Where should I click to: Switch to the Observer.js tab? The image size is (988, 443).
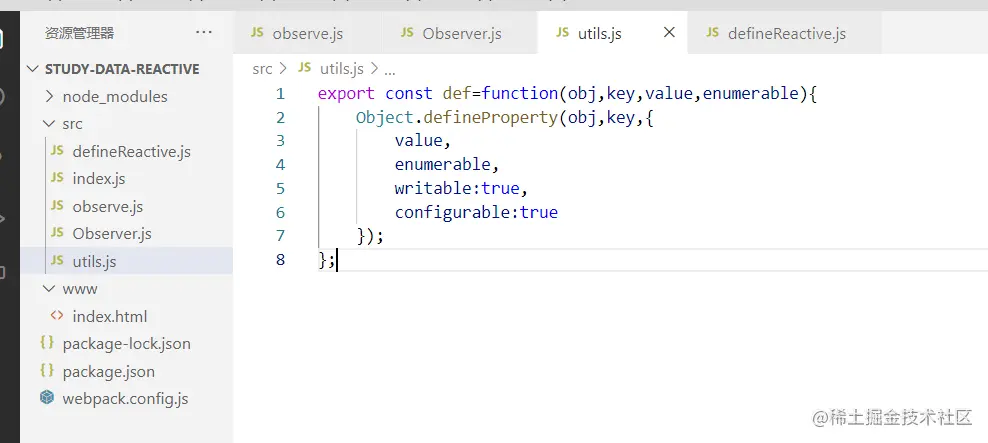tap(461, 33)
